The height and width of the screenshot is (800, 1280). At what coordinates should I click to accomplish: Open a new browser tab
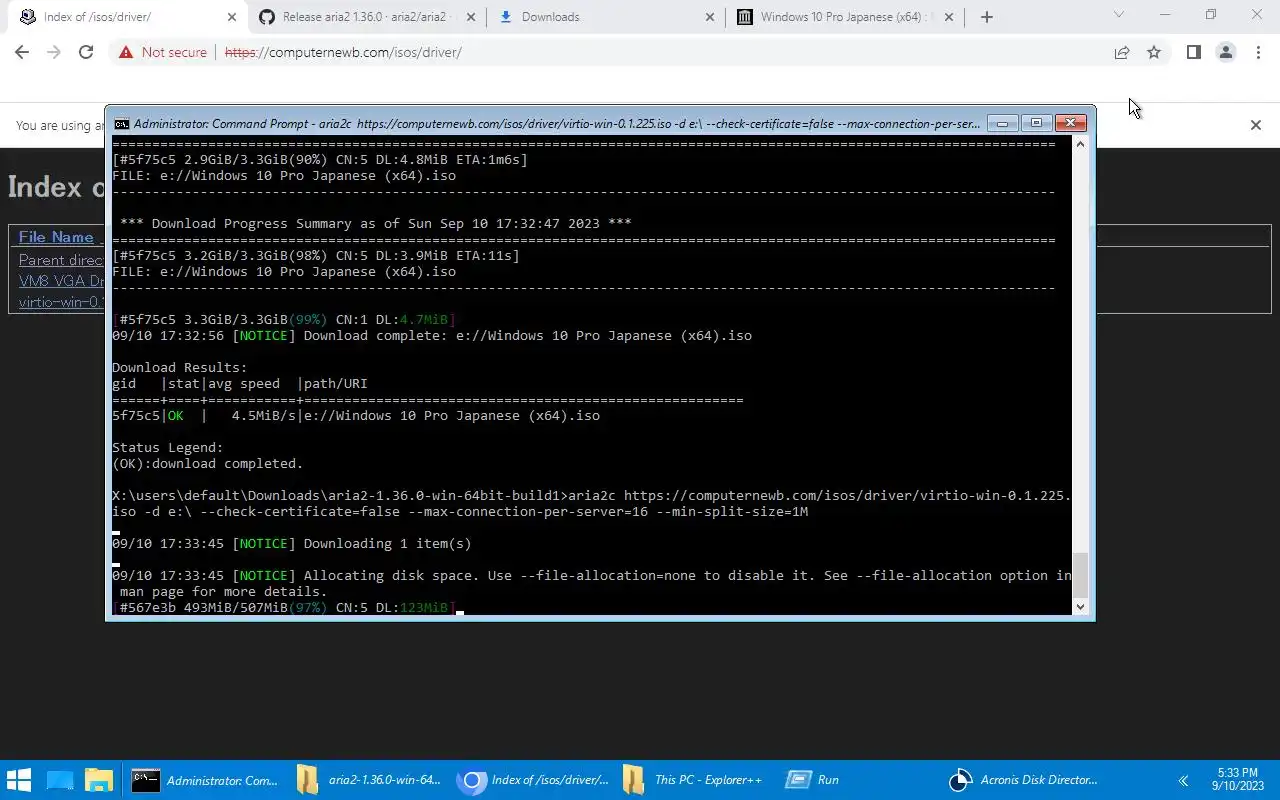point(987,17)
